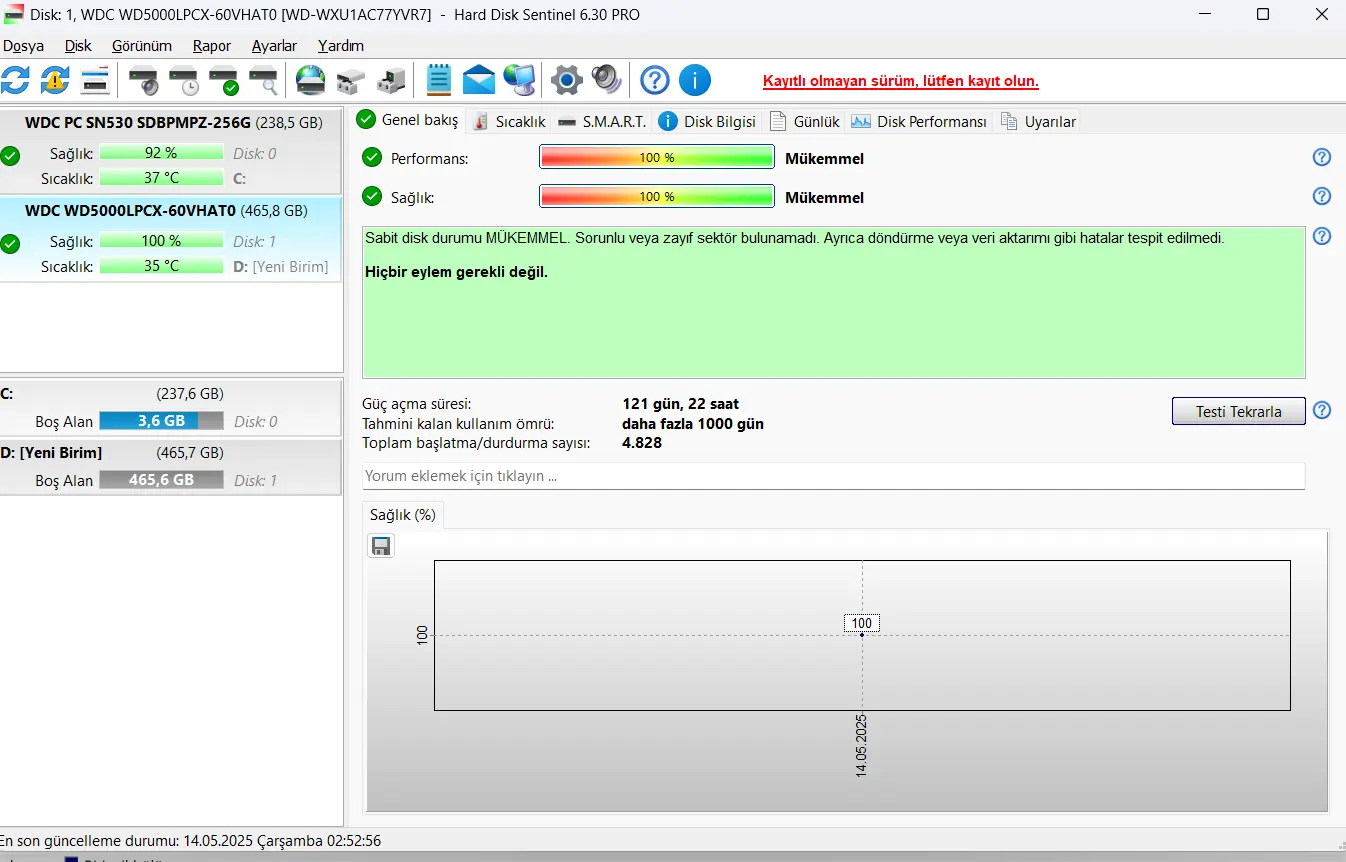Click the 35 °C temperature bar

pyautogui.click(x=161, y=266)
